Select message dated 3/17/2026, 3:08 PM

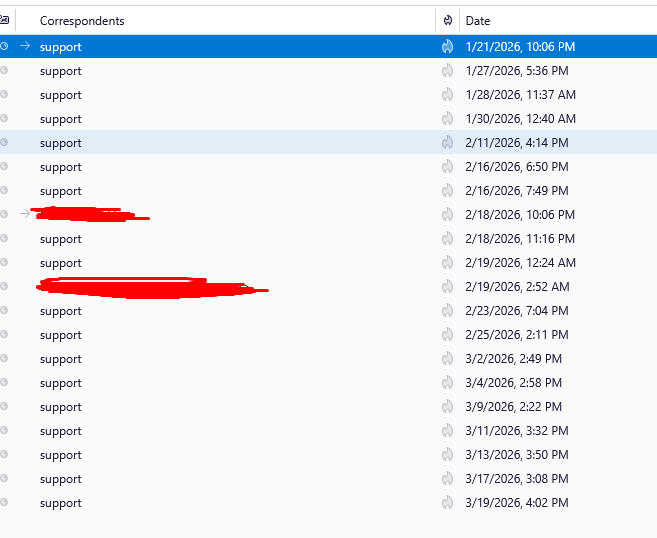pyautogui.click(x=328, y=479)
